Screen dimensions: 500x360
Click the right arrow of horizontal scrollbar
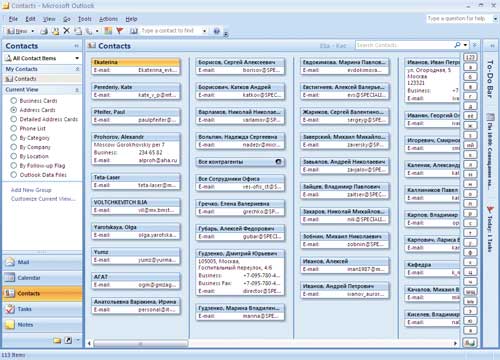(455, 343)
